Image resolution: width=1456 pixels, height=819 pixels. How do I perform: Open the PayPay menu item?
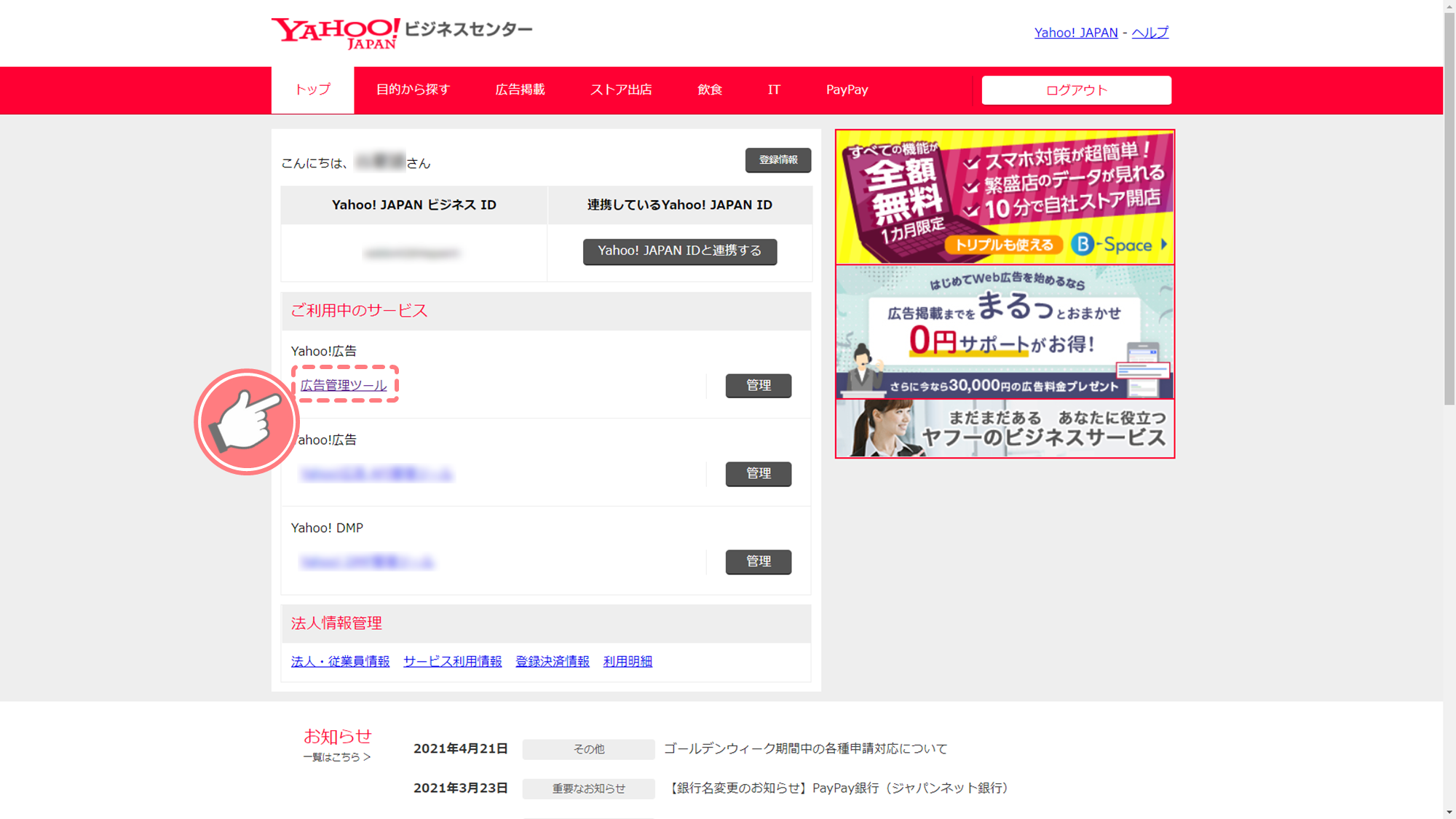coord(847,90)
